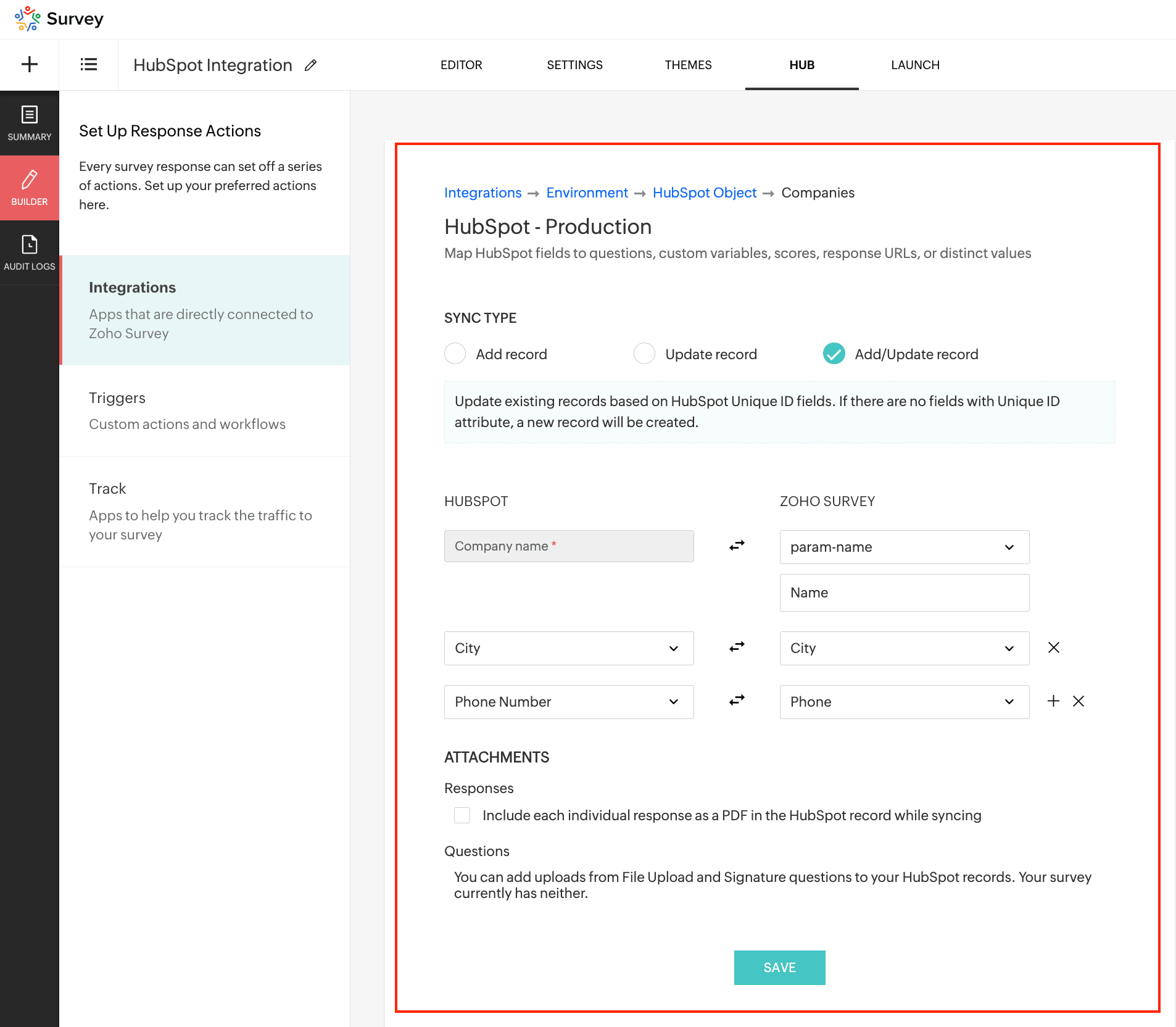Click the SAVE button

779,968
